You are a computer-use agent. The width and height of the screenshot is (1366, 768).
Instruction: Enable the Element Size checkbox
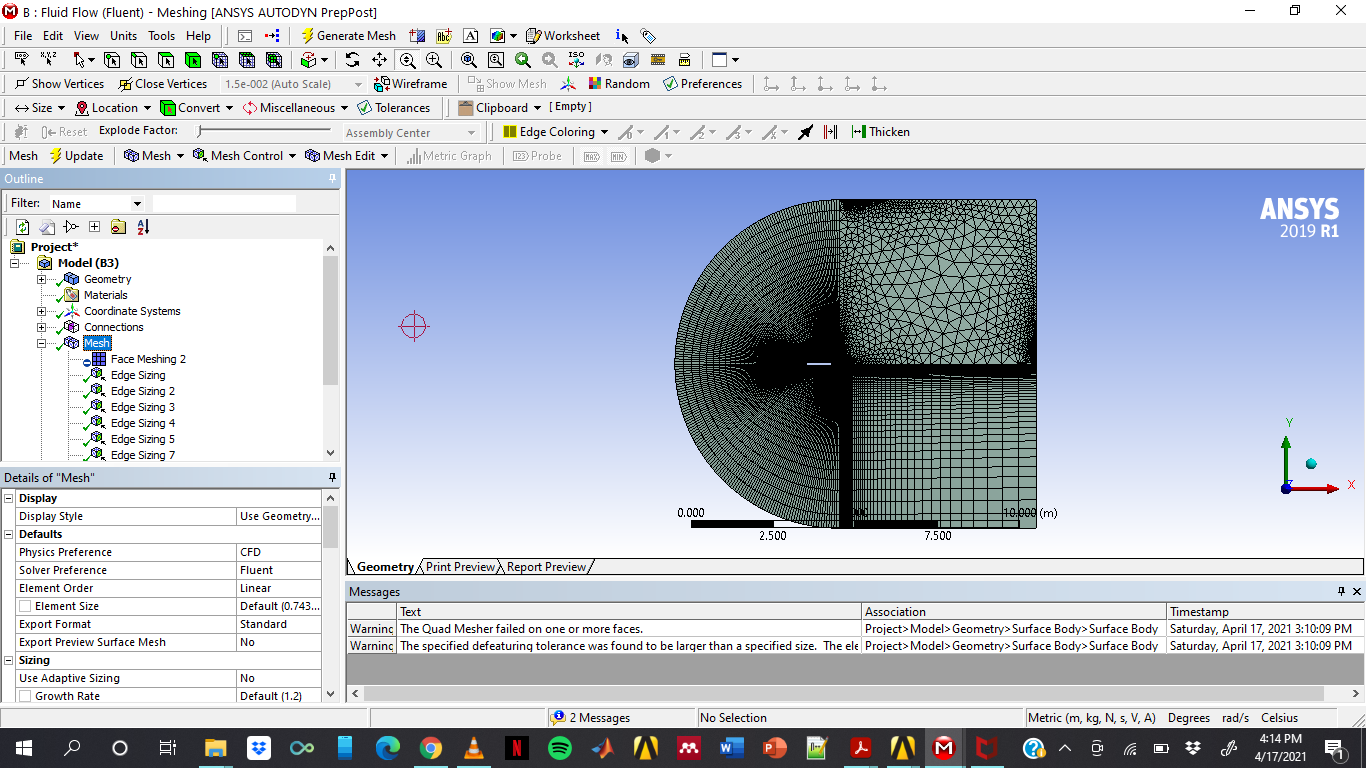coord(25,606)
